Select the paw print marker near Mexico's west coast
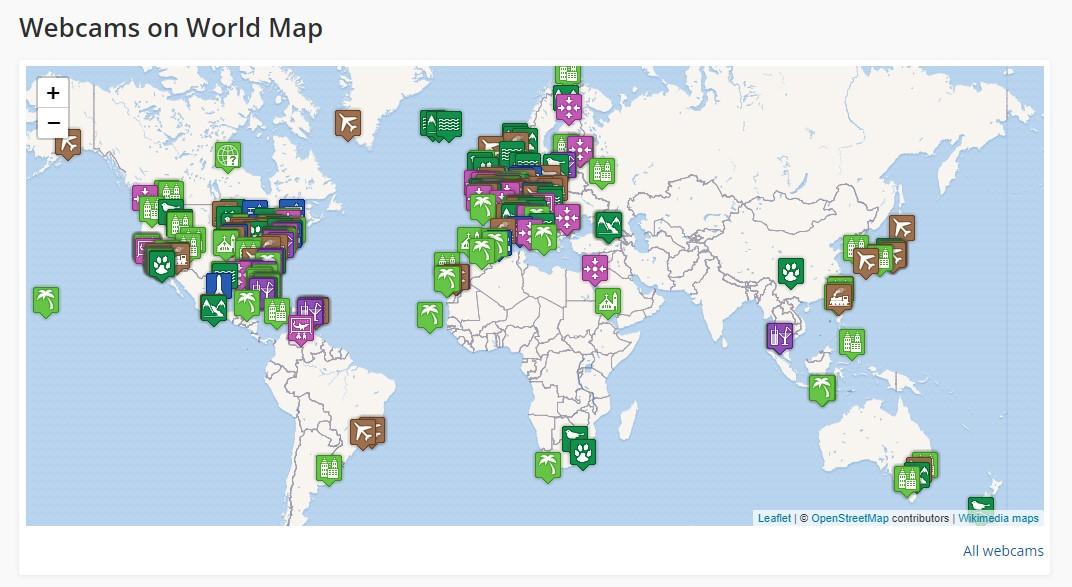Image resolution: width=1072 pixels, height=587 pixels. (x=162, y=265)
